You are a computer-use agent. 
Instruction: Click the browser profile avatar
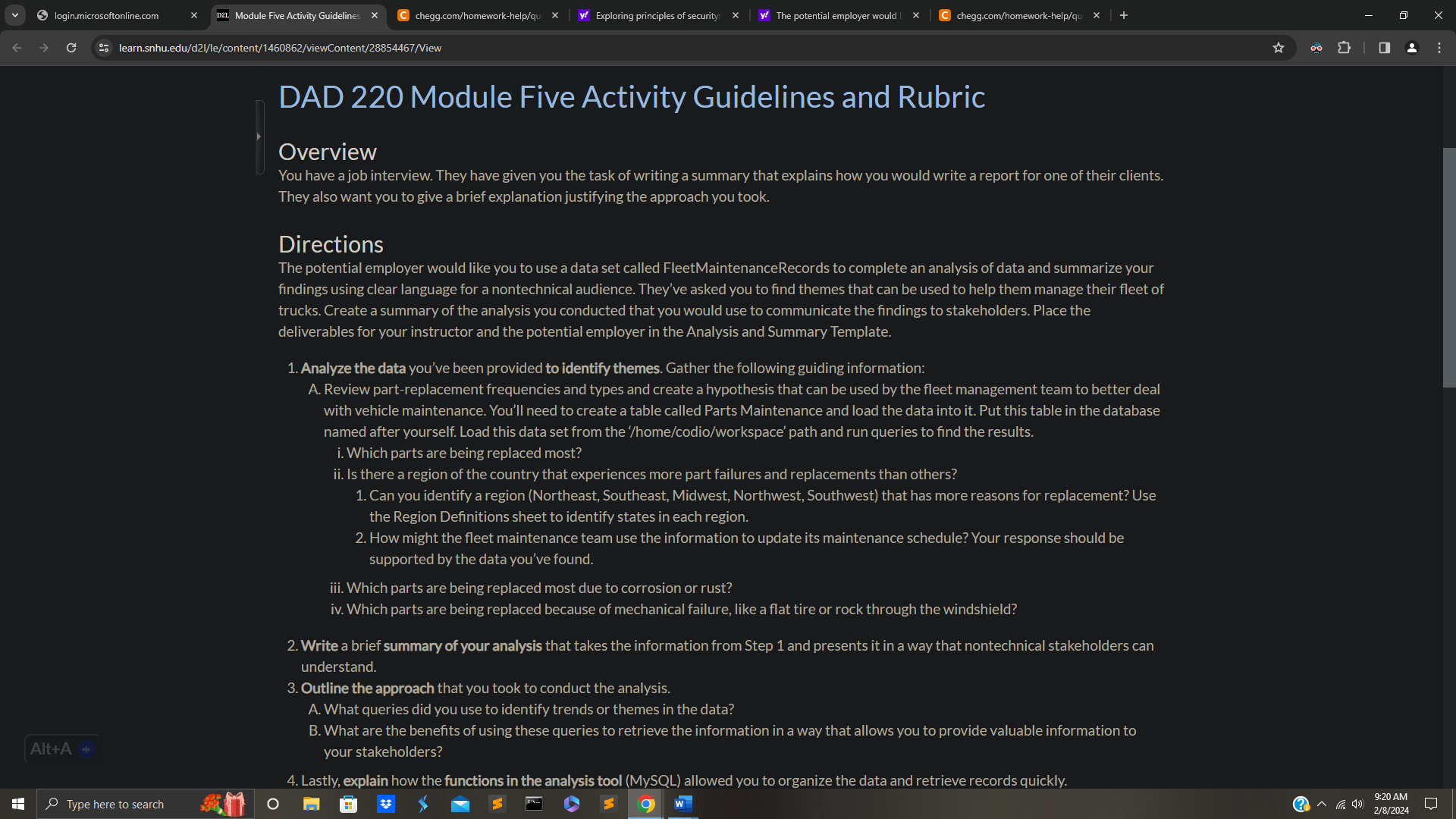(1411, 47)
